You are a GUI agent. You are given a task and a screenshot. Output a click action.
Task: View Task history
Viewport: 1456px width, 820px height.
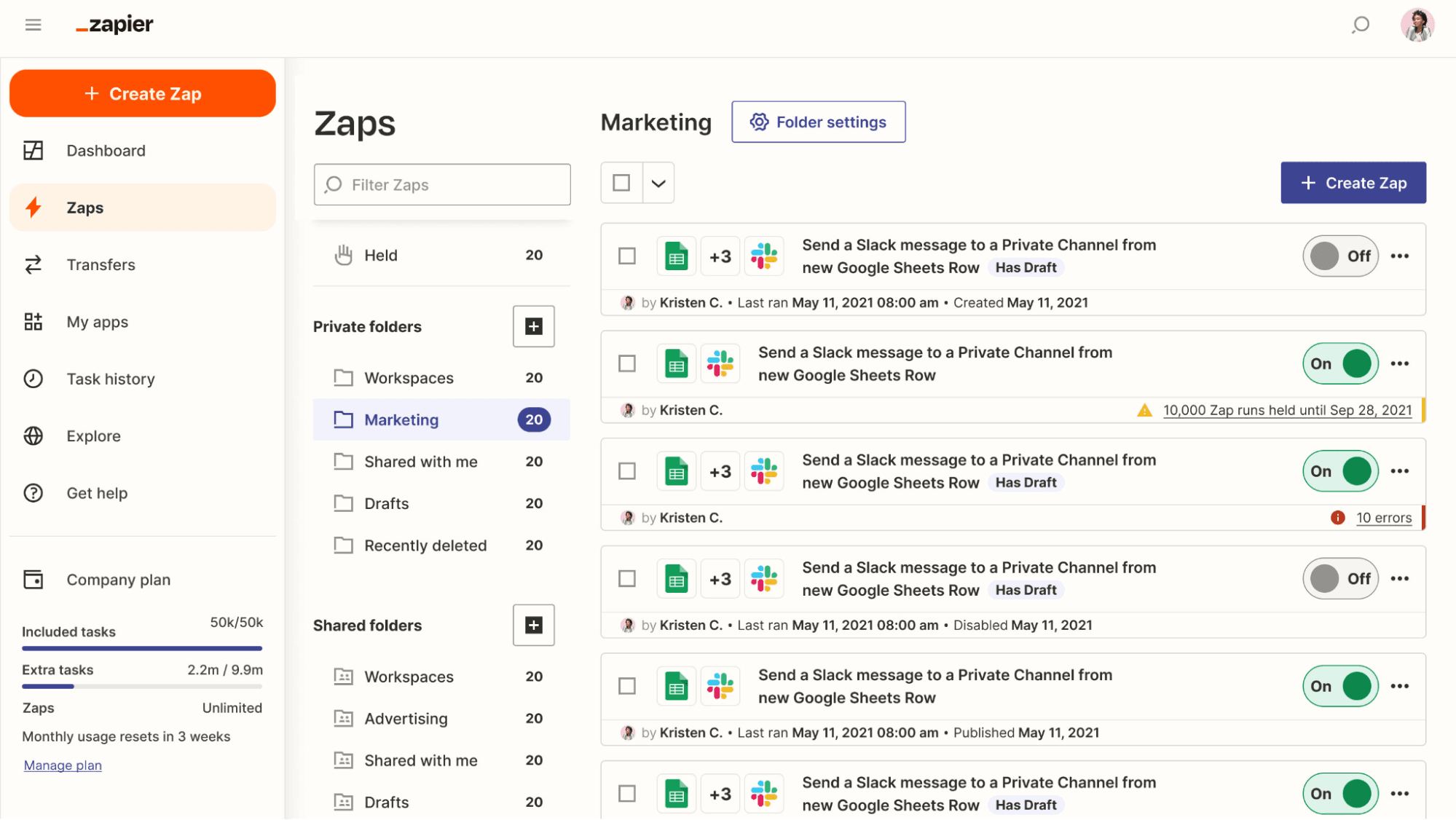coord(109,379)
